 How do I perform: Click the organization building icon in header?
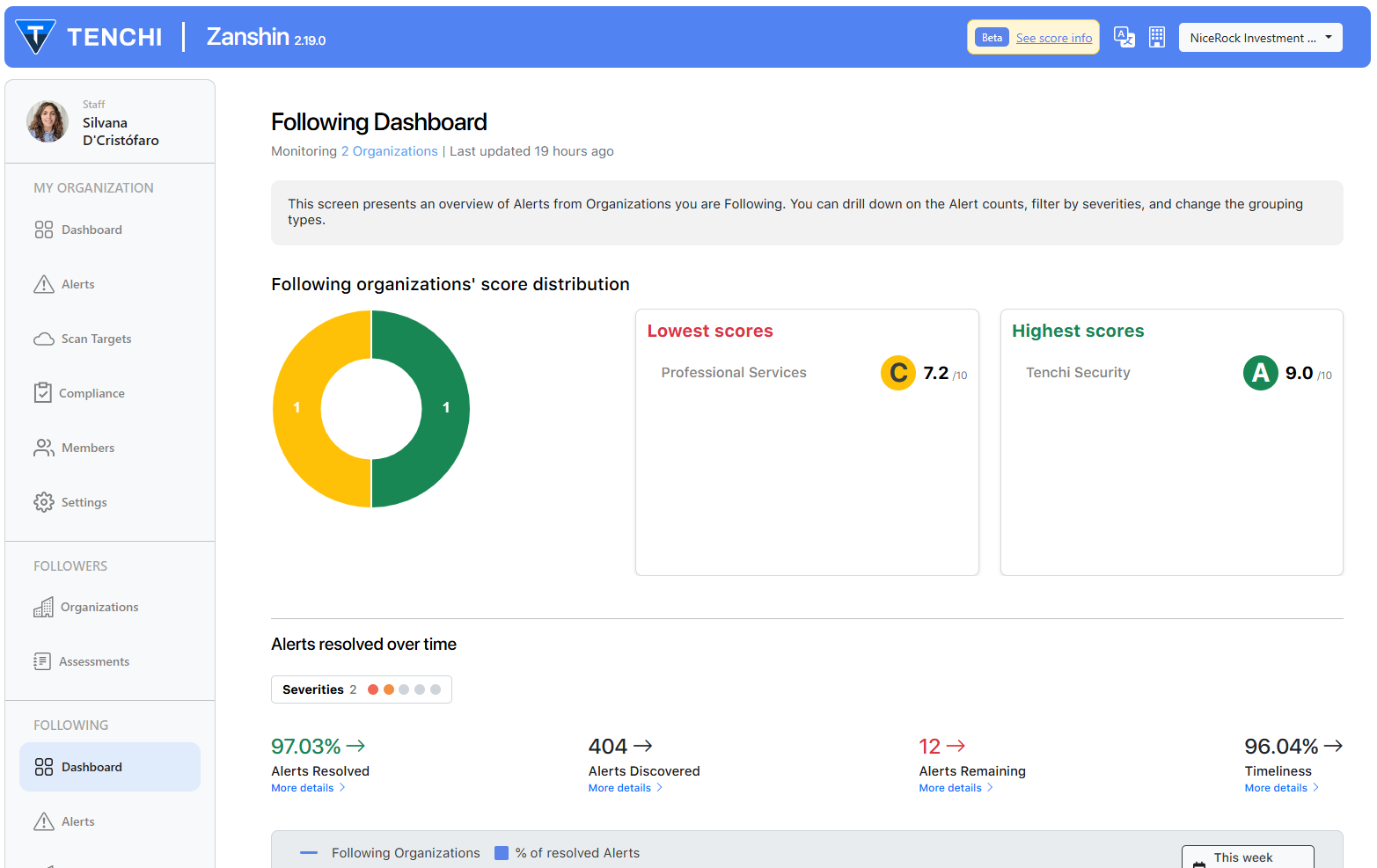pyautogui.click(x=1156, y=37)
